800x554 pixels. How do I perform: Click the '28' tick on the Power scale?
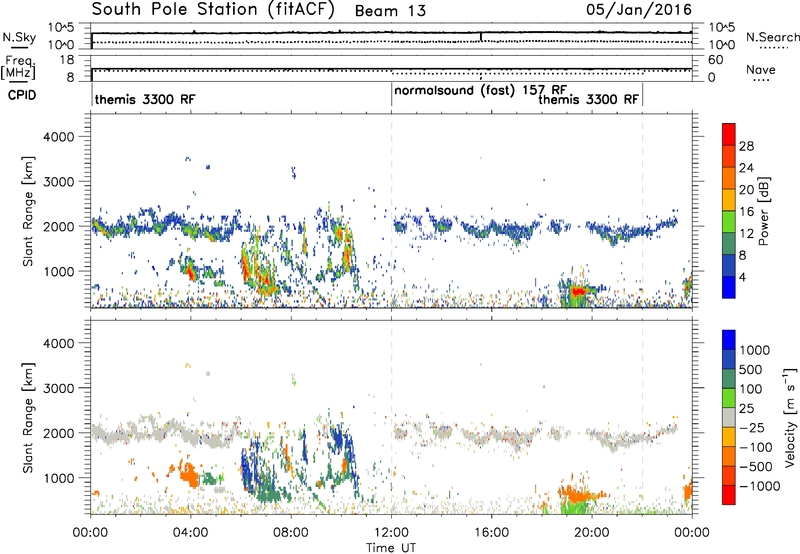[x=746, y=146]
